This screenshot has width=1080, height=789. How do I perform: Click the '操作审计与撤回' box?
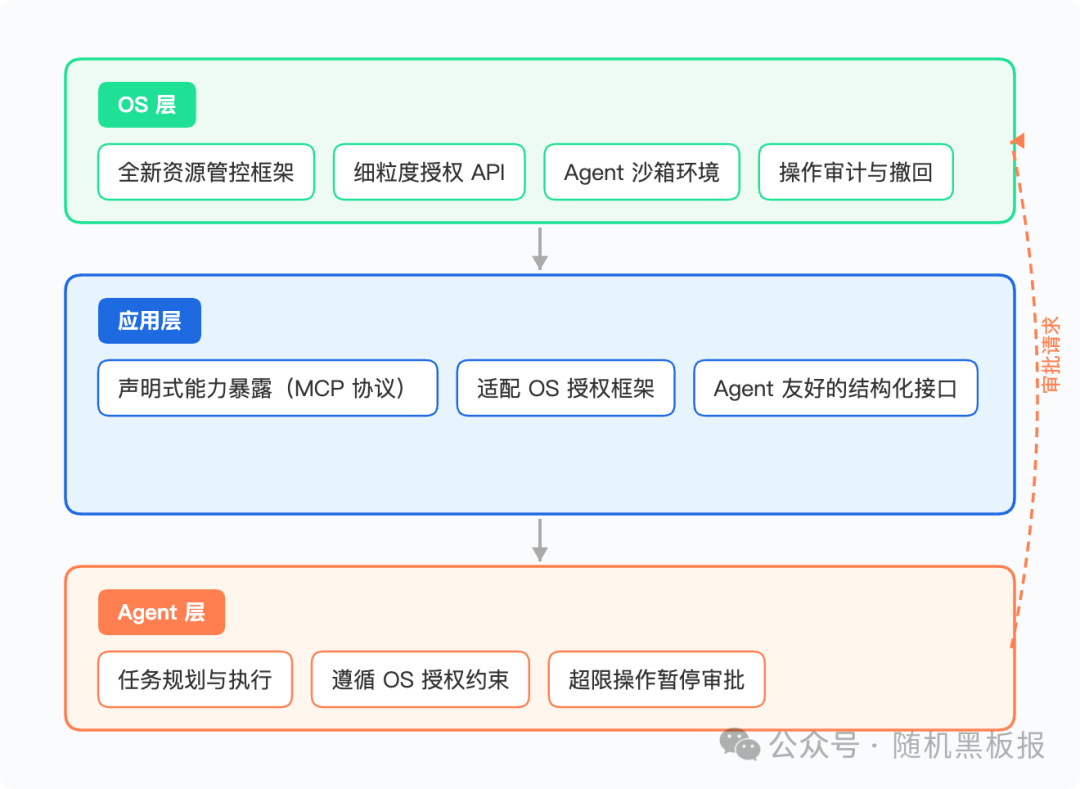point(856,172)
